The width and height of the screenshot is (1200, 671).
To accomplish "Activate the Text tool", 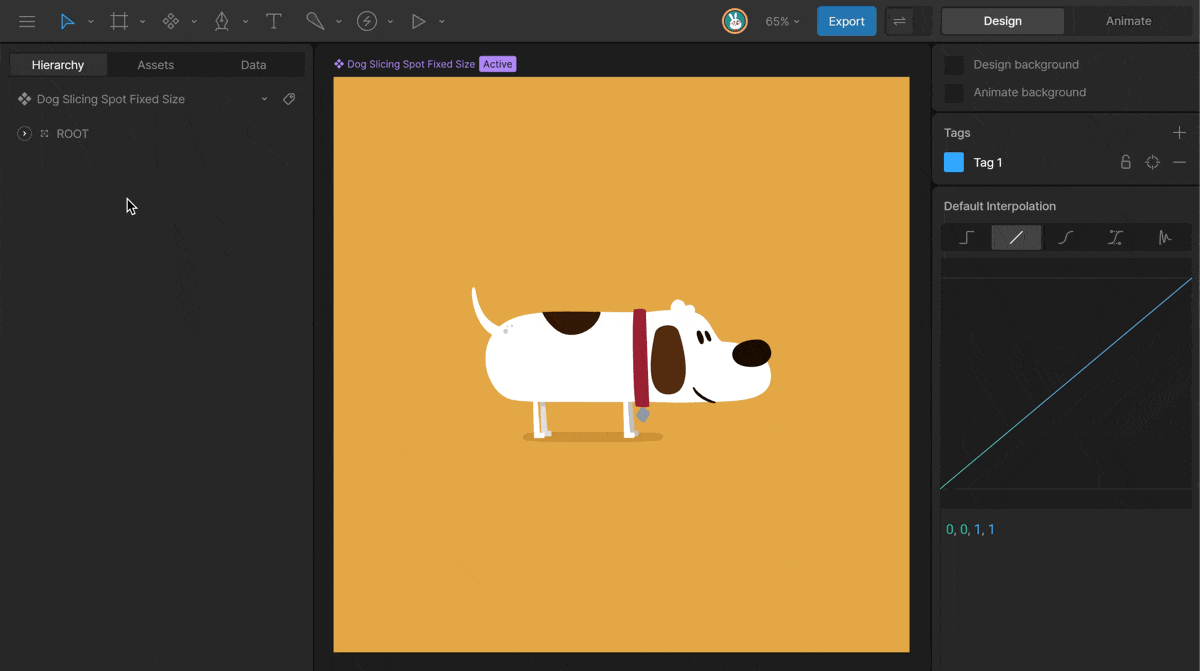I will [x=273, y=21].
